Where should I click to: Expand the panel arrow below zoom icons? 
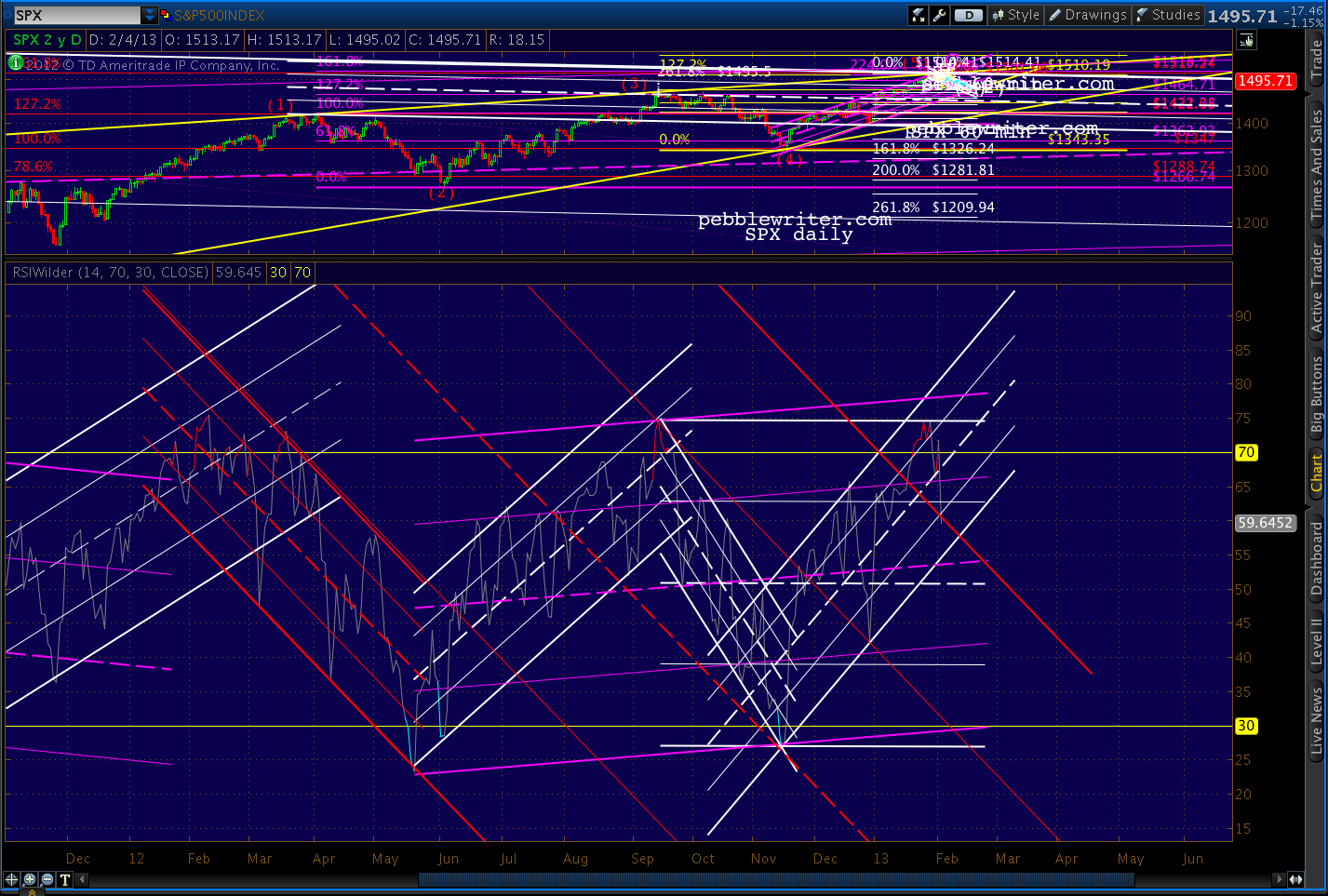[x=30, y=891]
